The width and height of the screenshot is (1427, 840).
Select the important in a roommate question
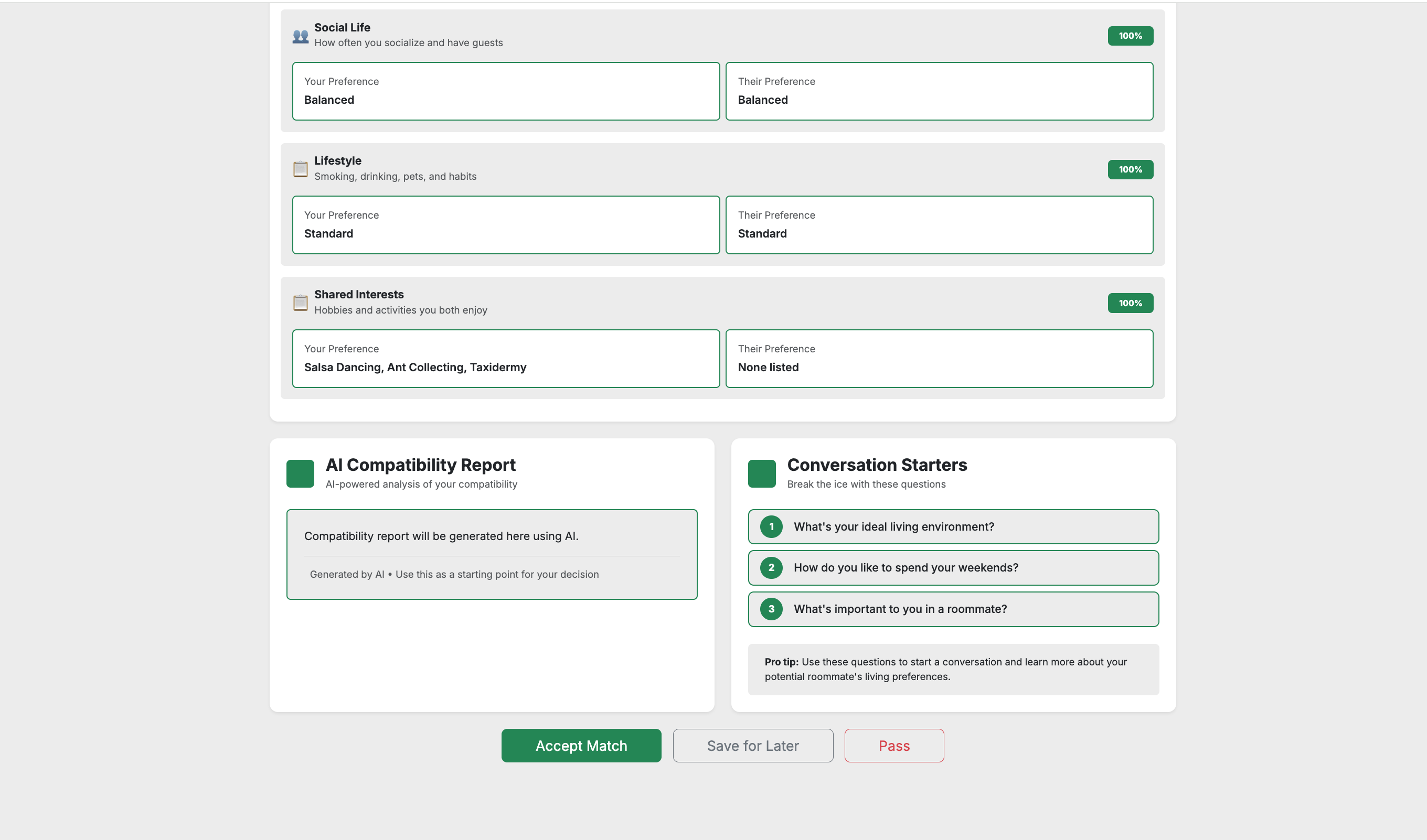[x=952, y=609]
